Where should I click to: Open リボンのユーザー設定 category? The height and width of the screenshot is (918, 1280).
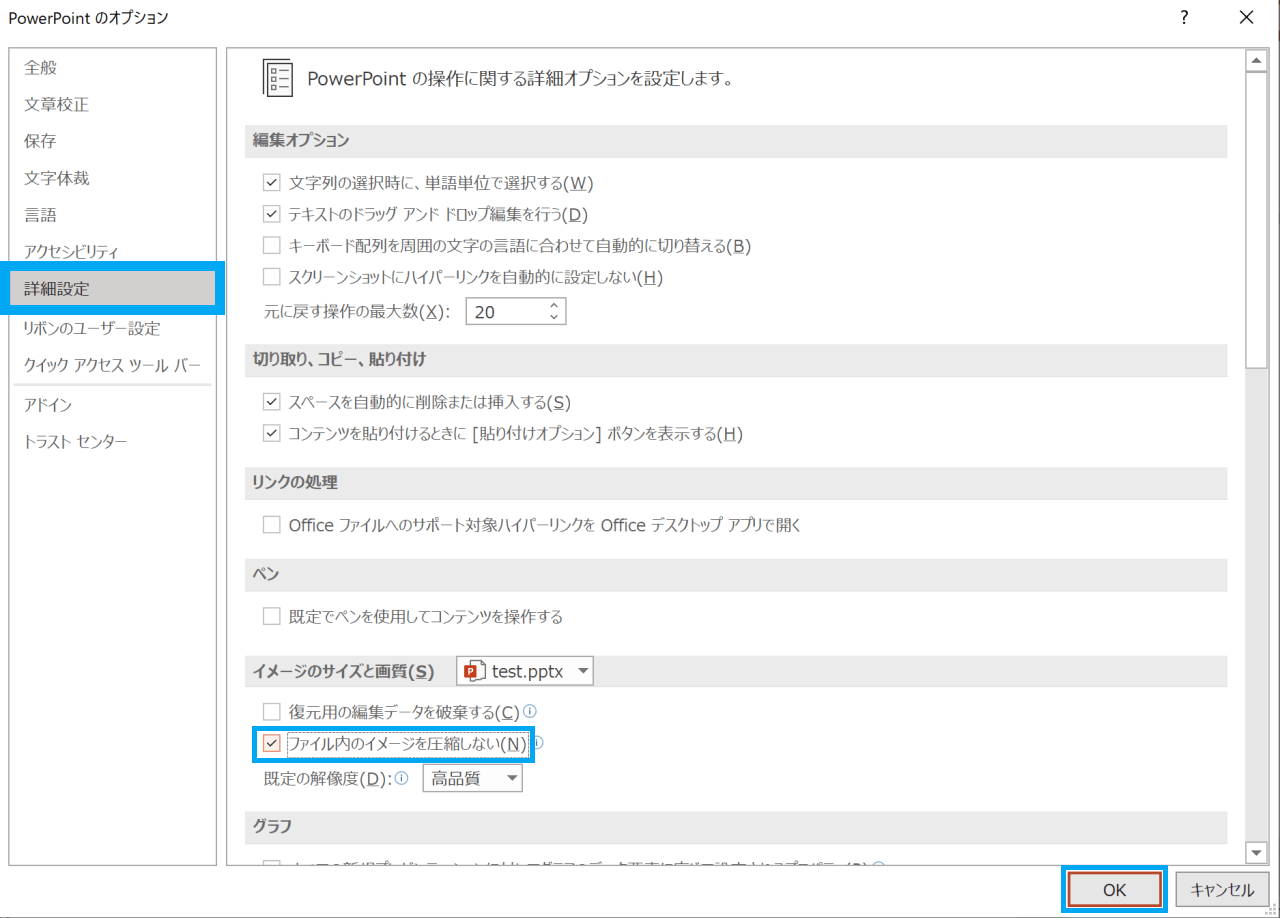click(92, 328)
